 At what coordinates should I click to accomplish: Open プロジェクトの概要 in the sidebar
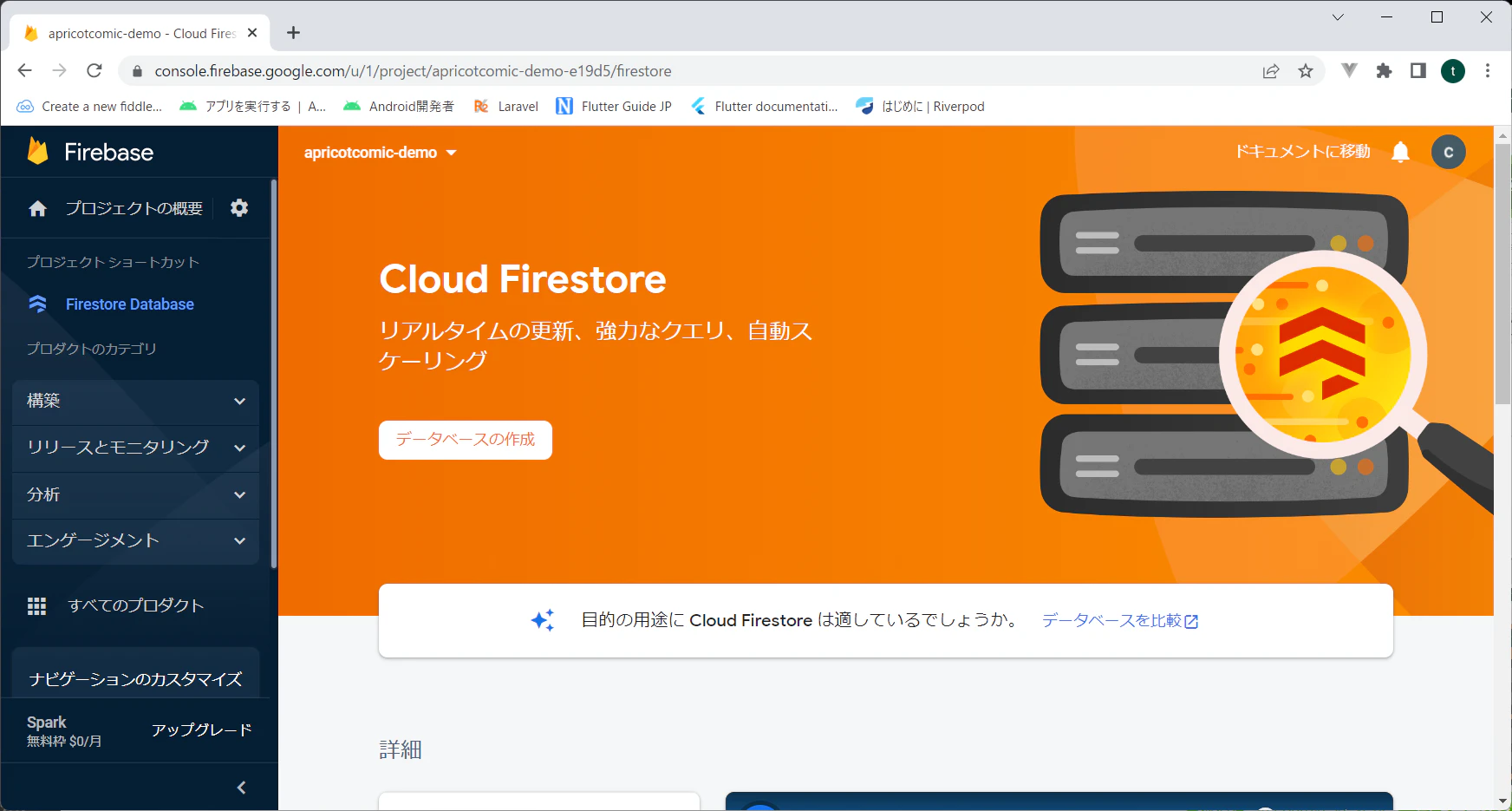point(134,208)
